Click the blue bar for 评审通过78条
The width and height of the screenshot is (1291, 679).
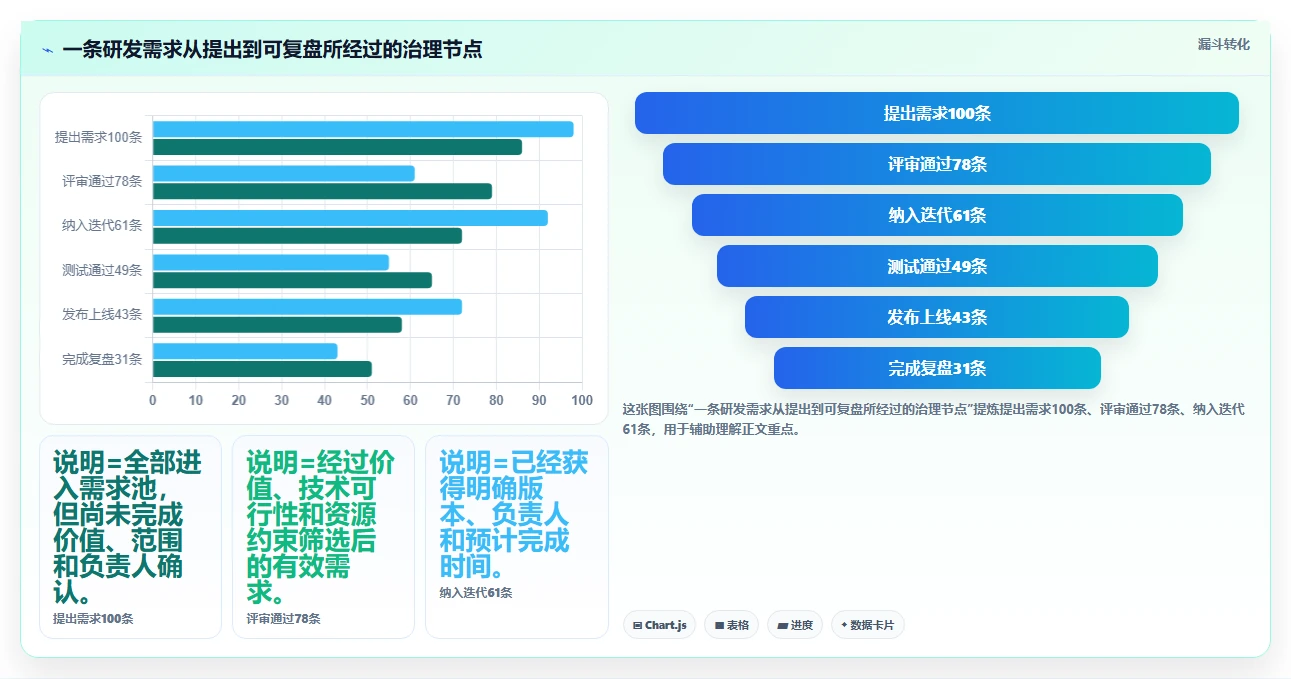284,173
